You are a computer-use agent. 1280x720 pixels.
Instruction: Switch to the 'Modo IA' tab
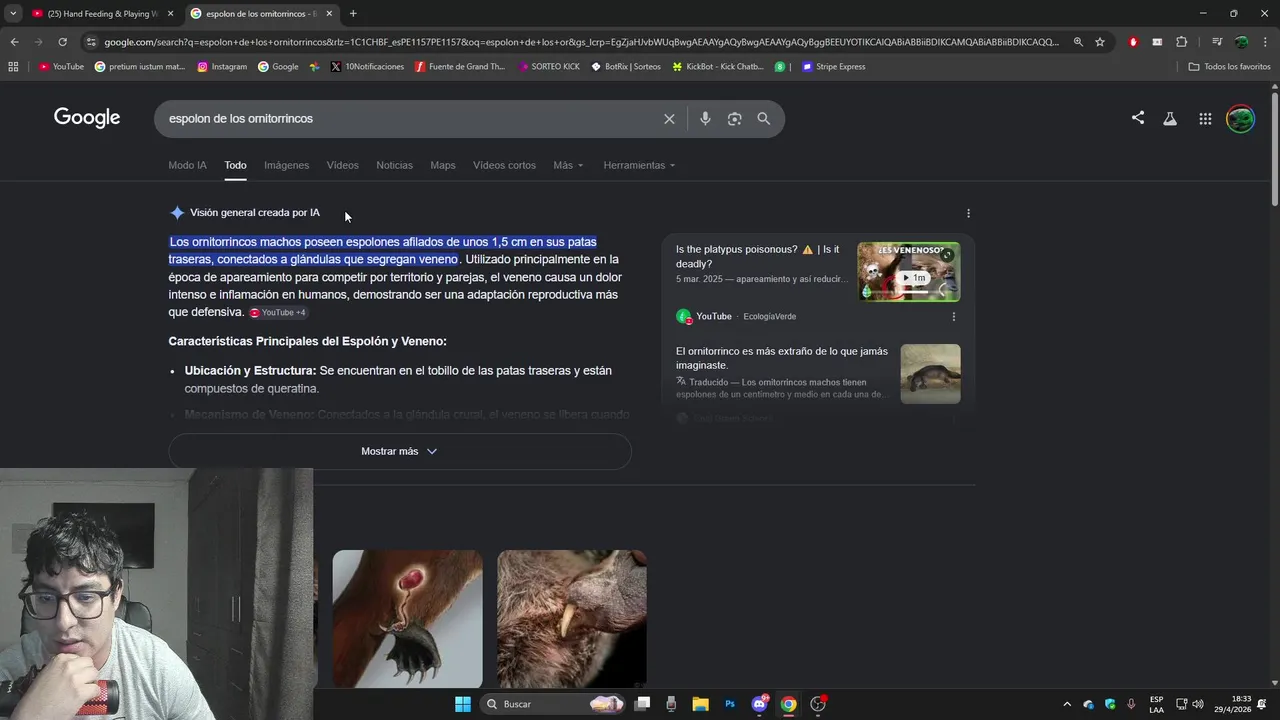click(x=187, y=165)
